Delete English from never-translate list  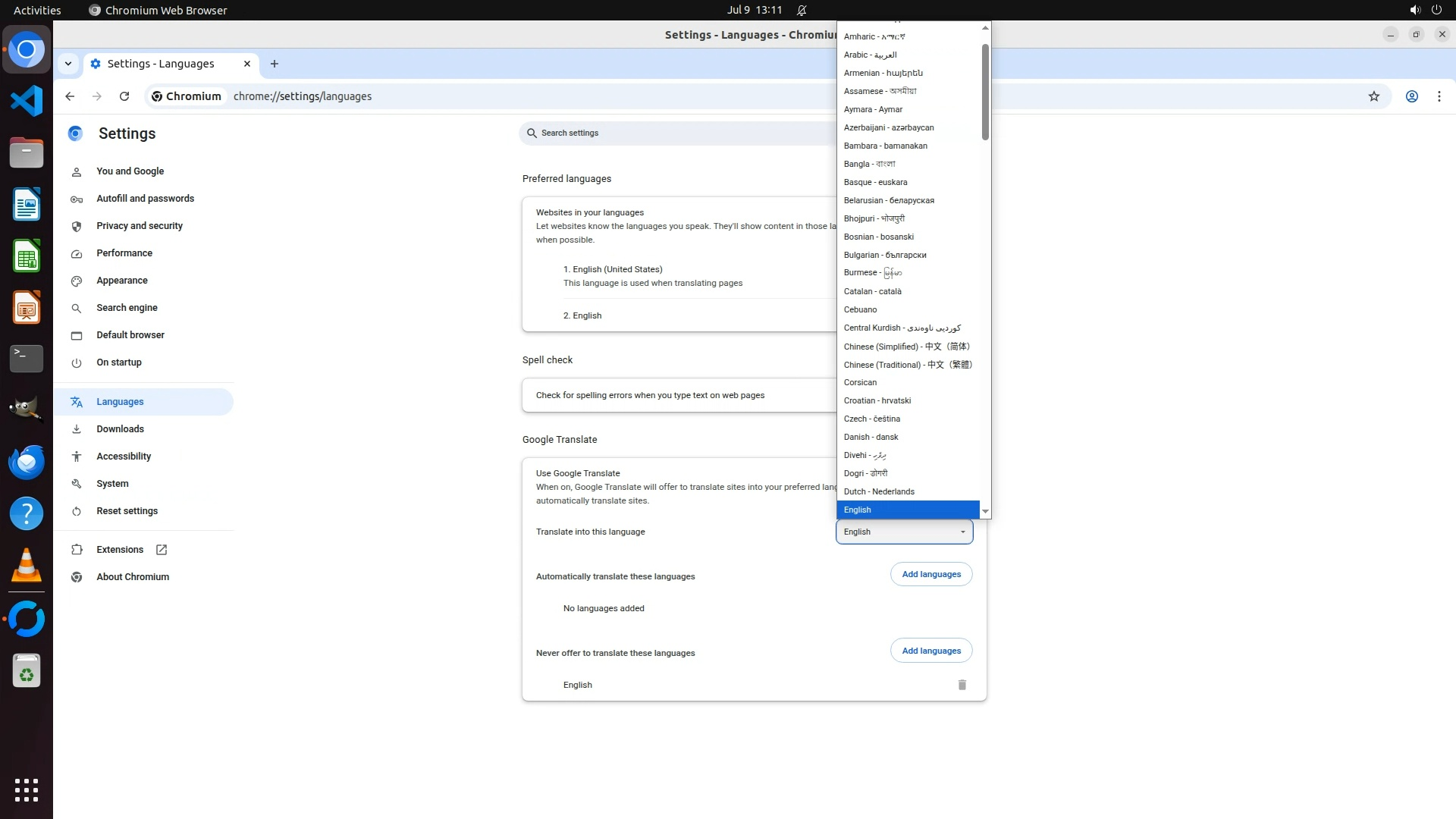click(962, 685)
